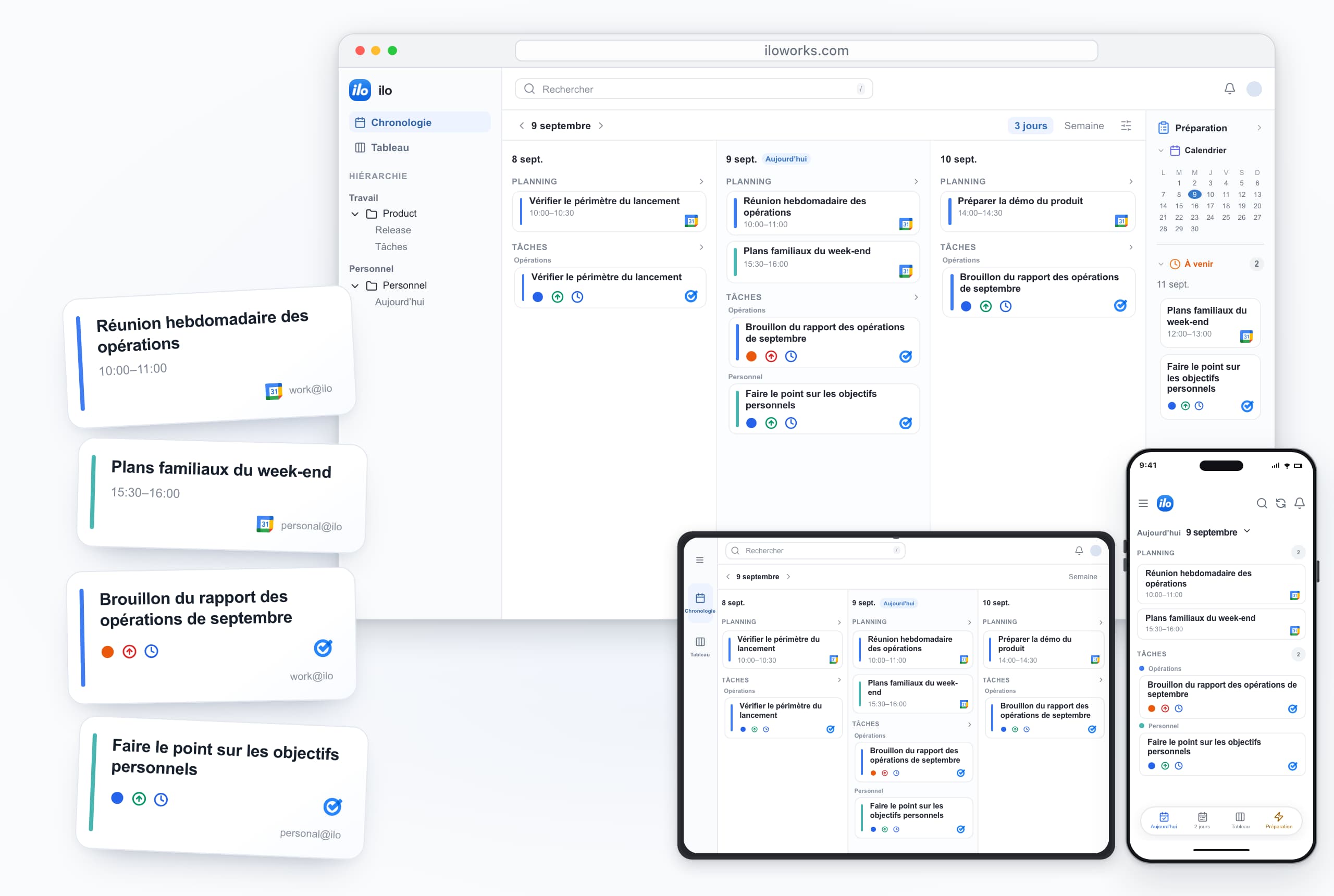
Task: Collapse the Personnel folder in hierarchy
Action: 355,285
